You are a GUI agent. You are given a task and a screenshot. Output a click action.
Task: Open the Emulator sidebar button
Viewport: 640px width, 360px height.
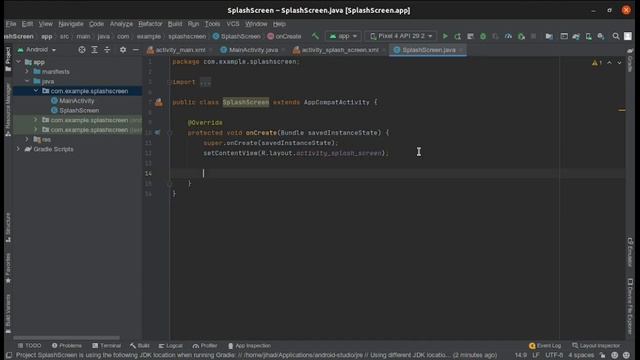point(630,251)
